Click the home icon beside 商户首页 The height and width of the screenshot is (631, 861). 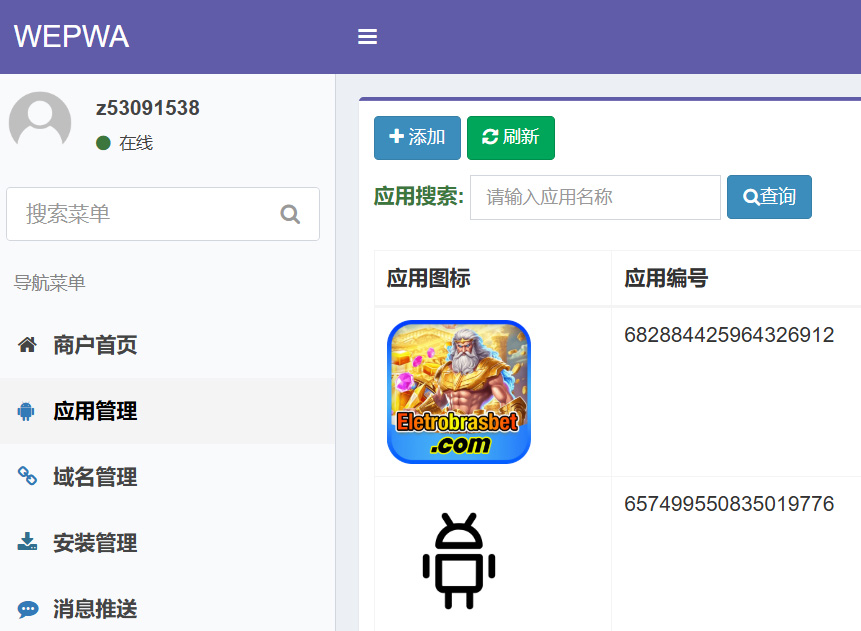coord(27,345)
